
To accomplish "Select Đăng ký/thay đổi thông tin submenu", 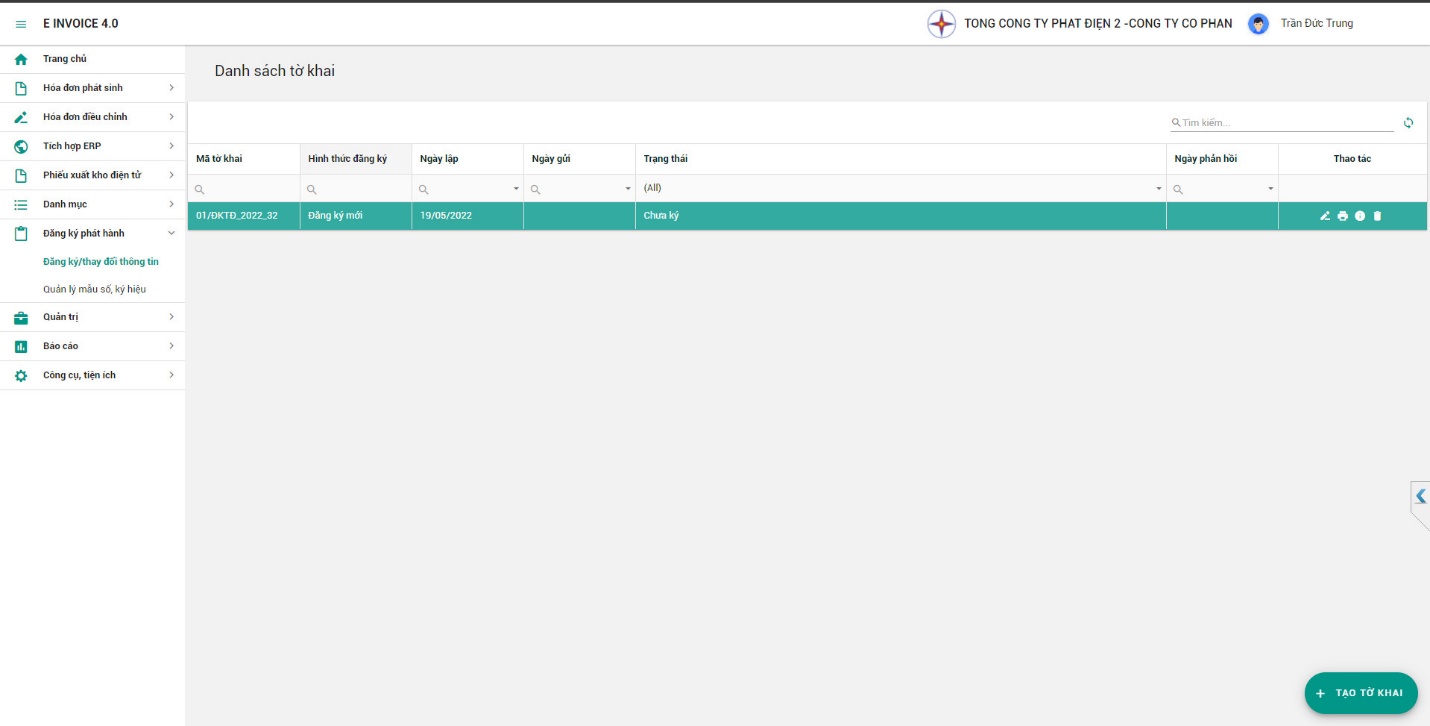I will pos(101,262).
